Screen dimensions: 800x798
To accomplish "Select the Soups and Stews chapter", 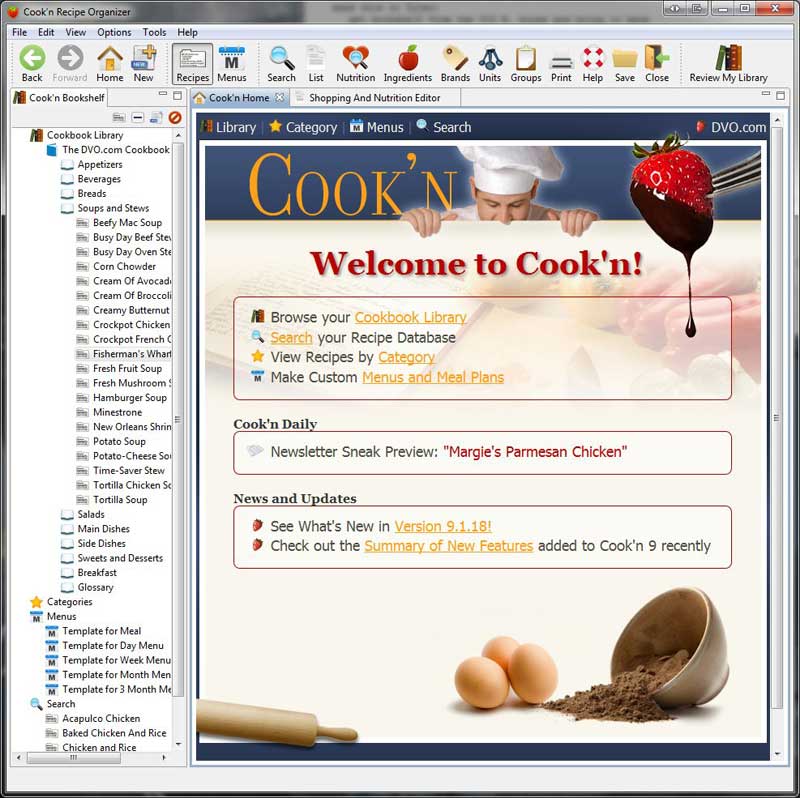I will 113,208.
